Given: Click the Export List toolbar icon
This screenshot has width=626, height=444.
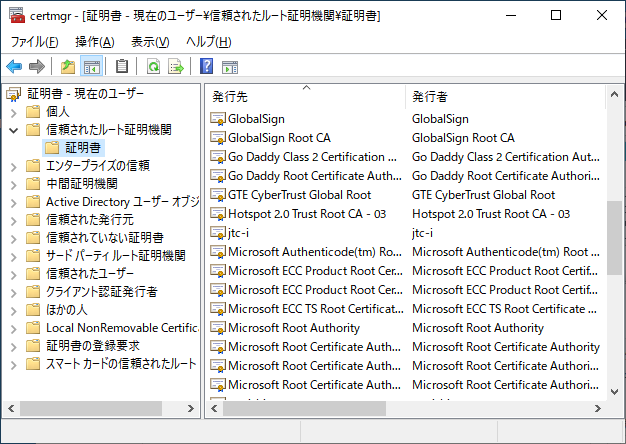Looking at the screenshot, I should (176, 66).
